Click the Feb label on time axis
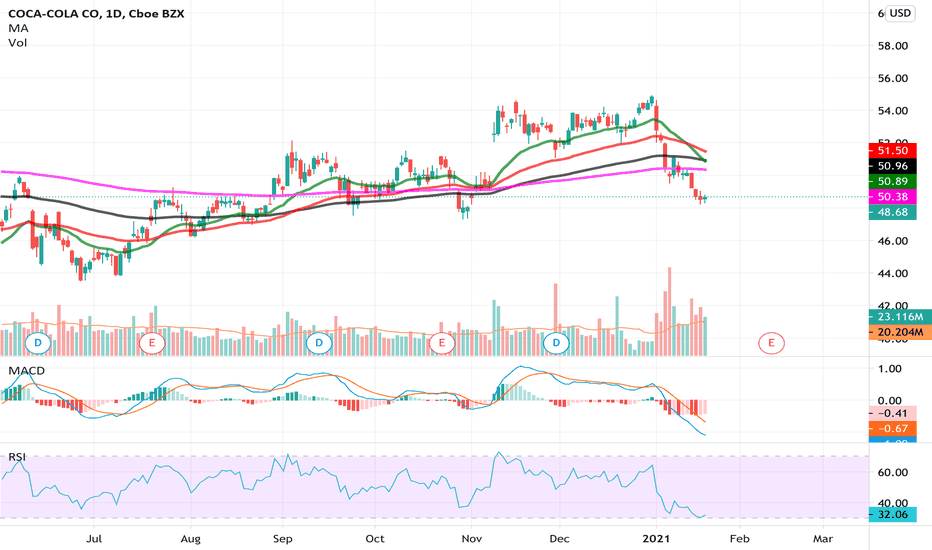The image size is (932, 550). tap(739, 539)
